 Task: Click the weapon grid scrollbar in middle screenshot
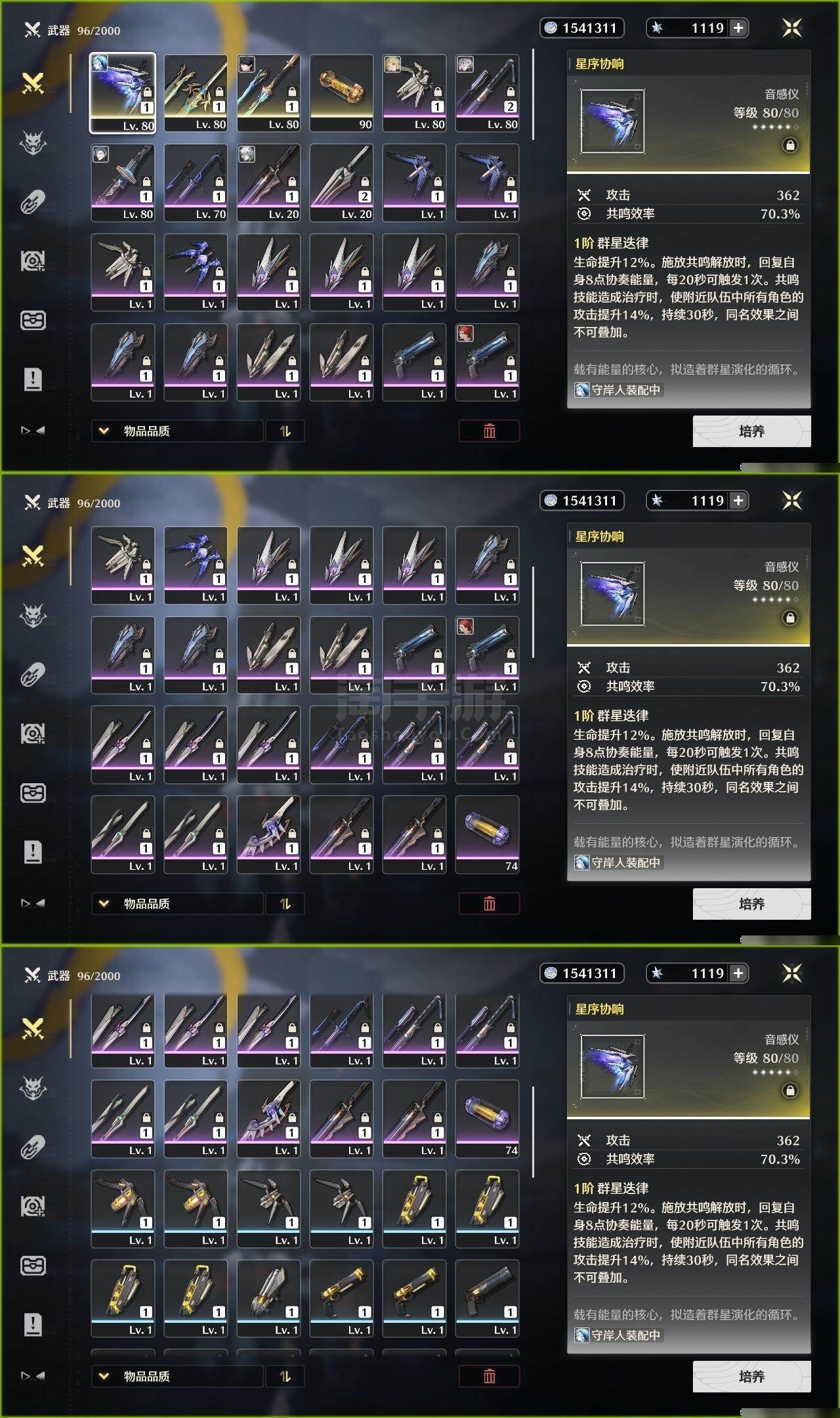pyautogui.click(x=533, y=612)
